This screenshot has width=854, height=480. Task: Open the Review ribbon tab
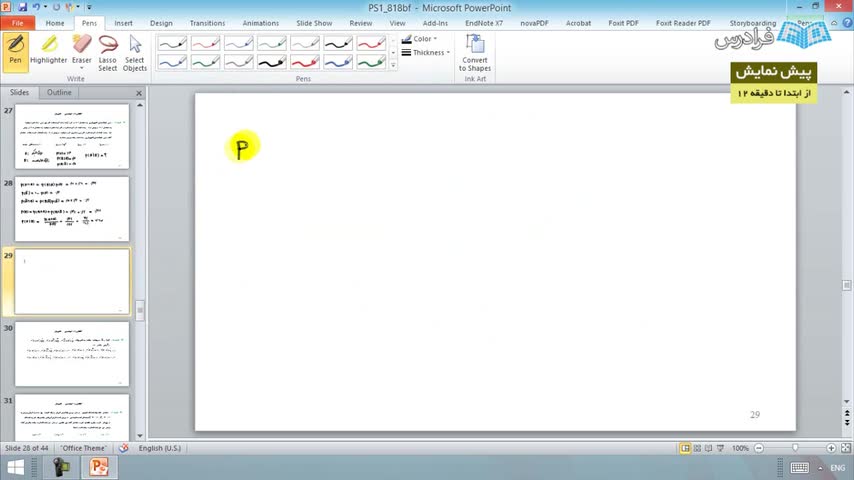tap(361, 23)
